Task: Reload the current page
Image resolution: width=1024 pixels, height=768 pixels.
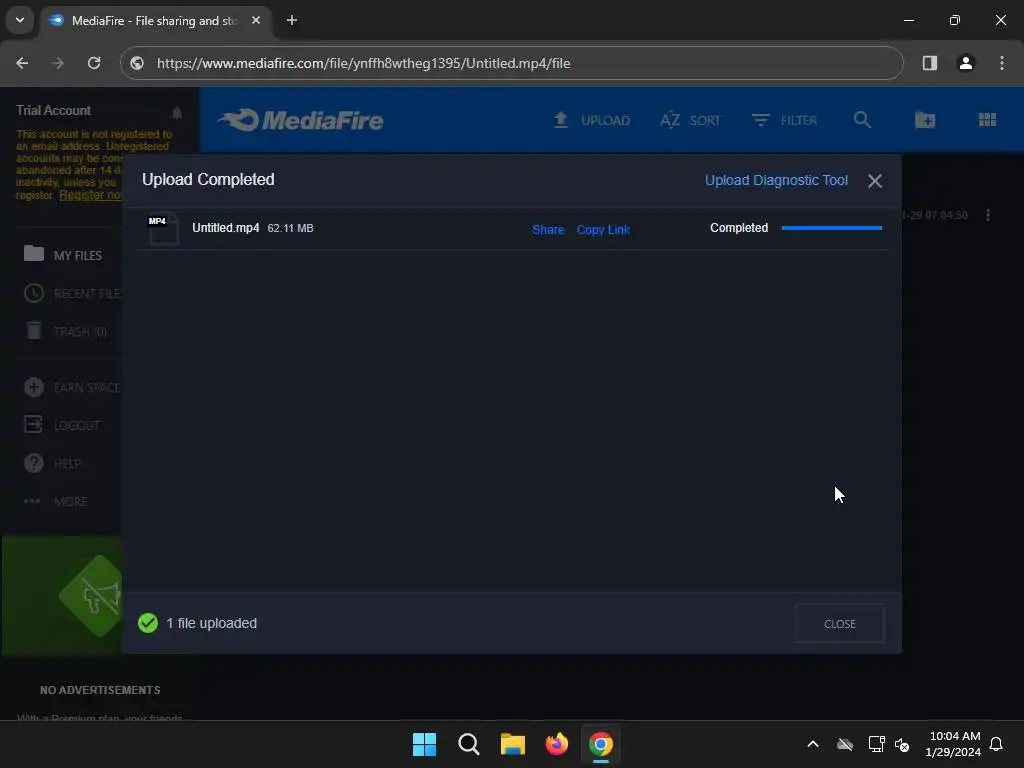Action: (x=94, y=63)
